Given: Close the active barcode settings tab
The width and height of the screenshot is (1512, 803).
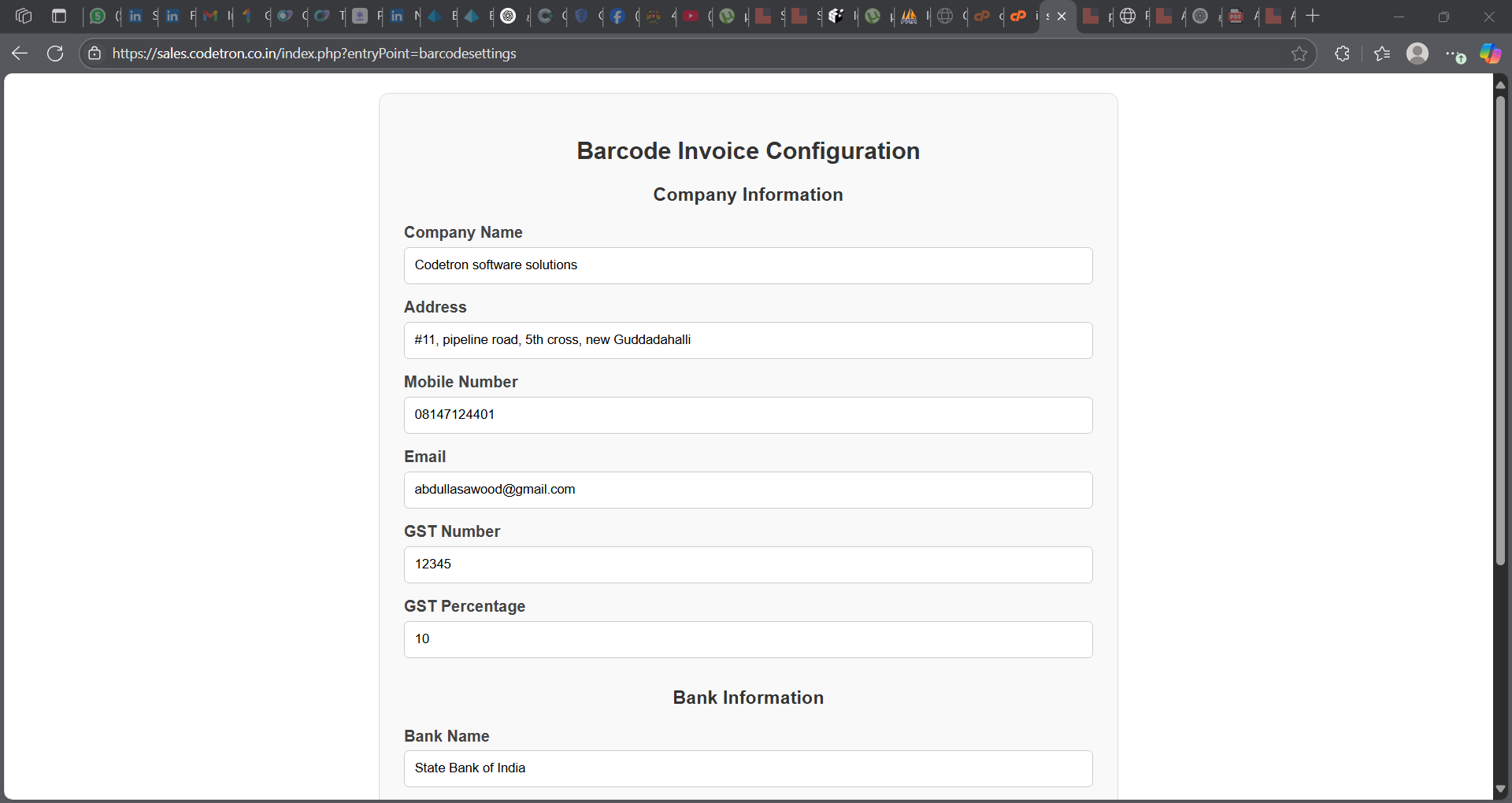Looking at the screenshot, I should click(1062, 16).
